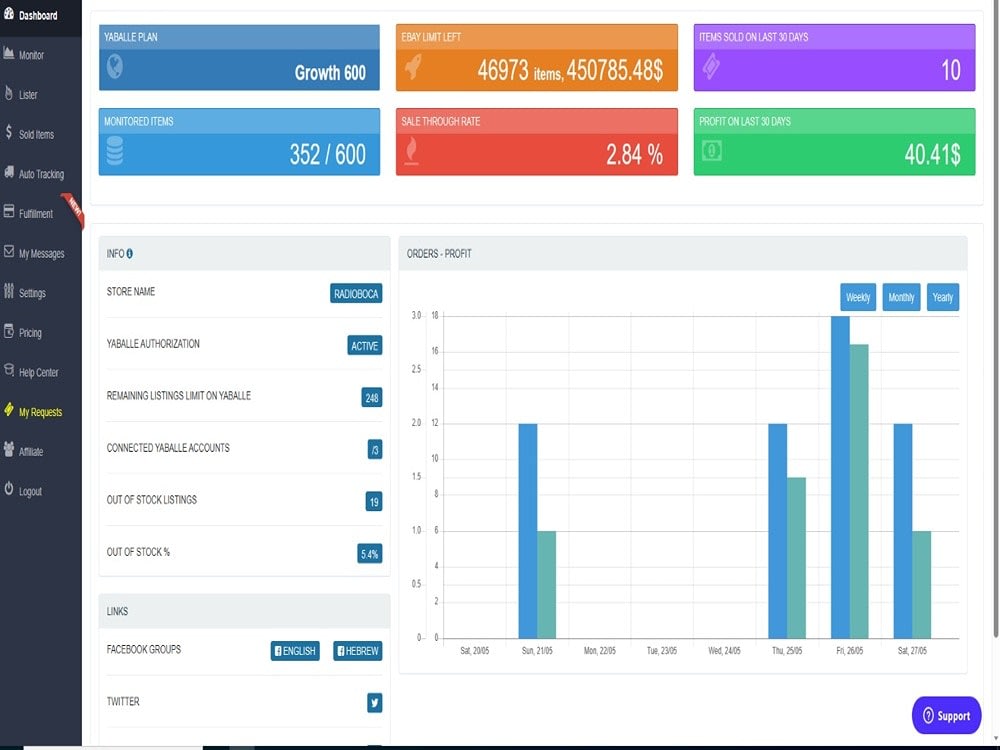Image resolution: width=1000 pixels, height=750 pixels.
Task: Go to Settings in sidebar
Action: pyautogui.click(x=41, y=293)
